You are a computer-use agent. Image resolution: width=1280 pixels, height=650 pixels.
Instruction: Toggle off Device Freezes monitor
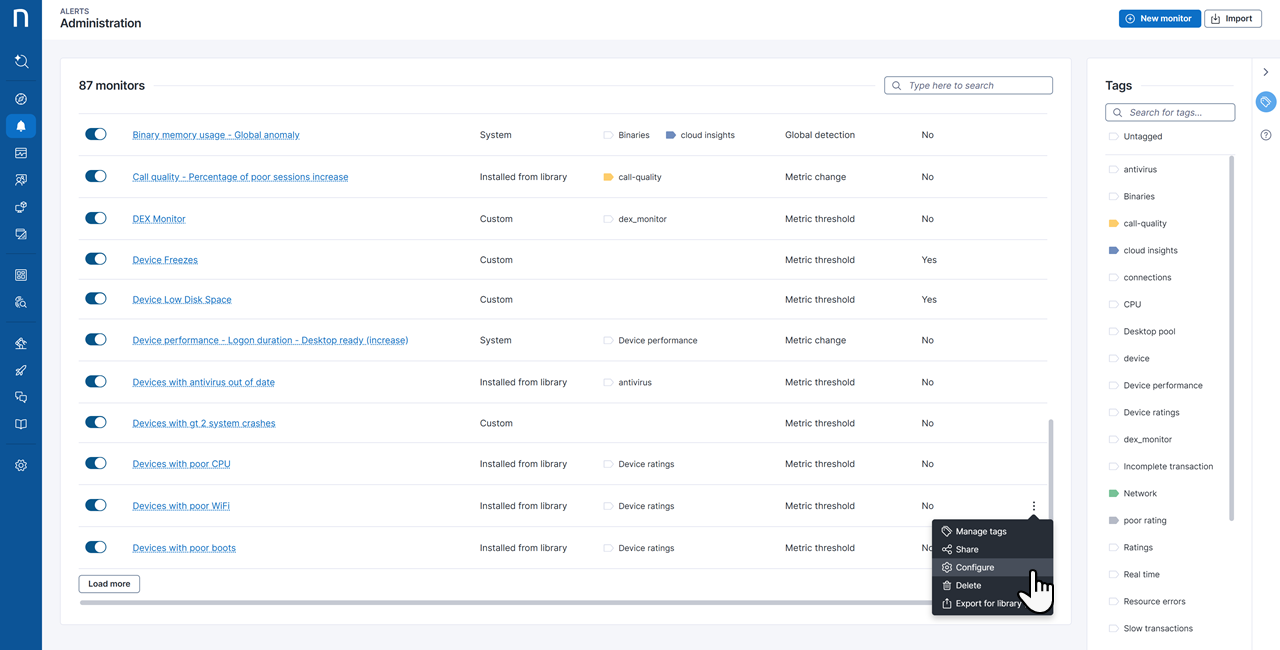tap(96, 259)
